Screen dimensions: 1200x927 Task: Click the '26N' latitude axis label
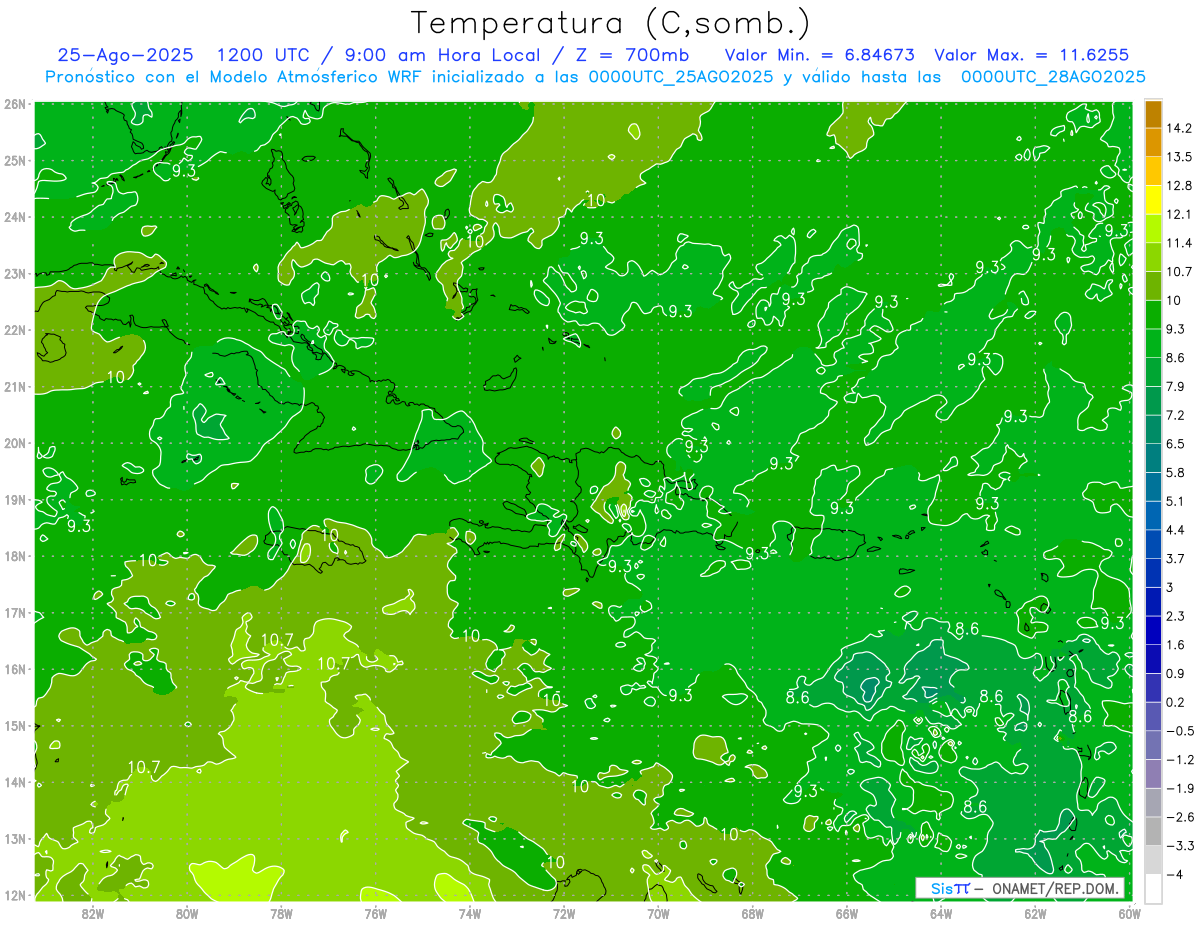click(x=15, y=104)
